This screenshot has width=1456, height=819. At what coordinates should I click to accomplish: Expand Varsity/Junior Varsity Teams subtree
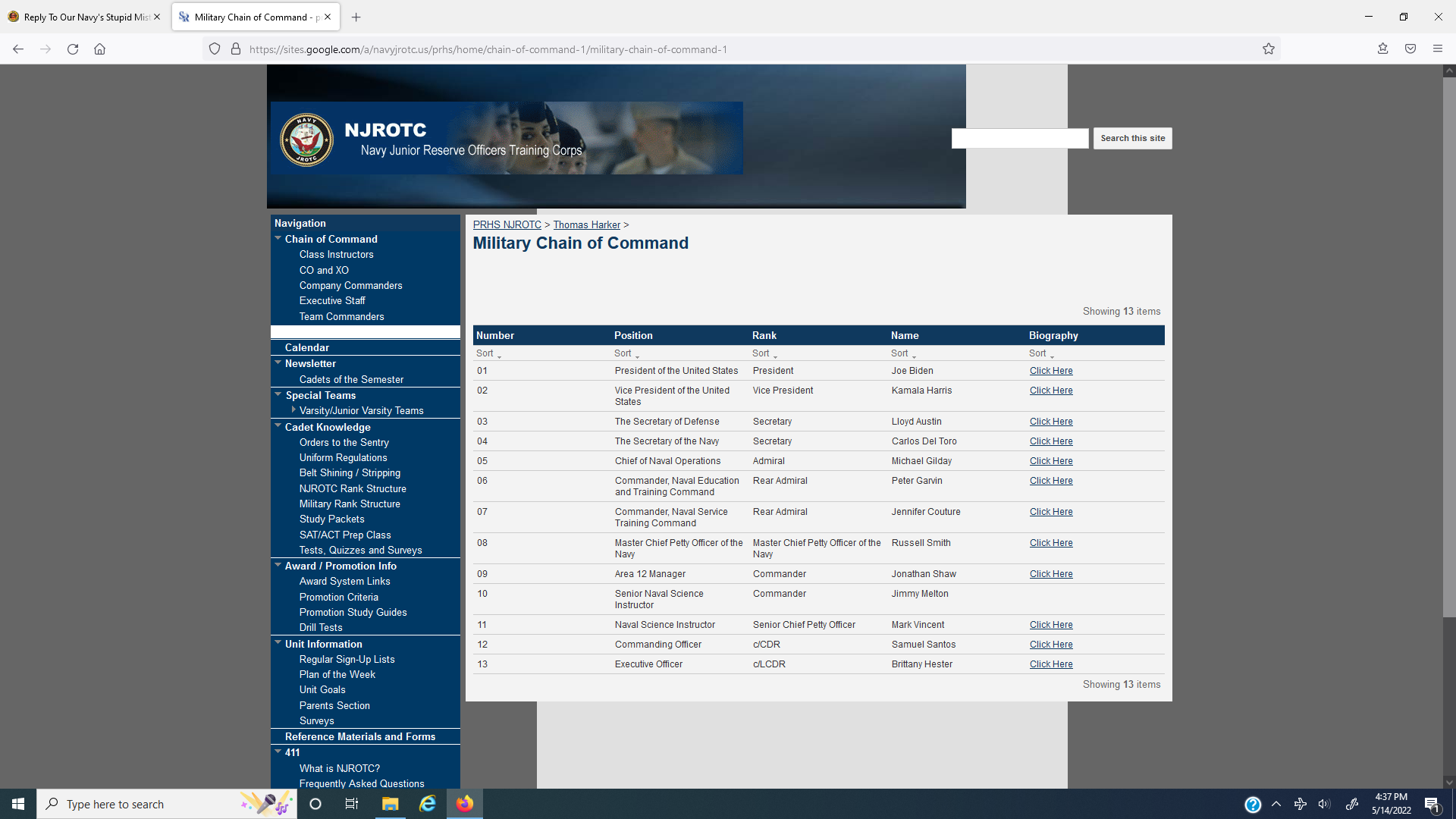click(x=293, y=409)
